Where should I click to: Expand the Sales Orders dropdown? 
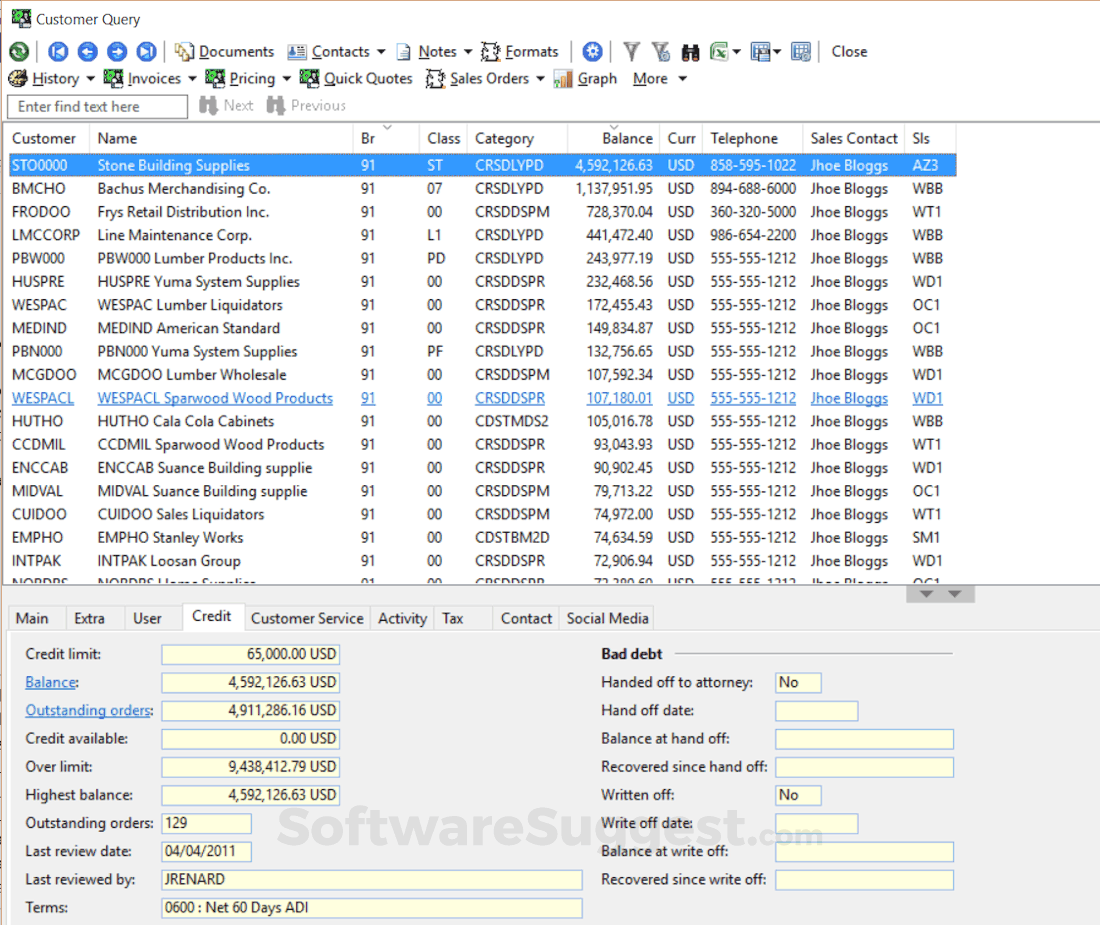coord(541,79)
